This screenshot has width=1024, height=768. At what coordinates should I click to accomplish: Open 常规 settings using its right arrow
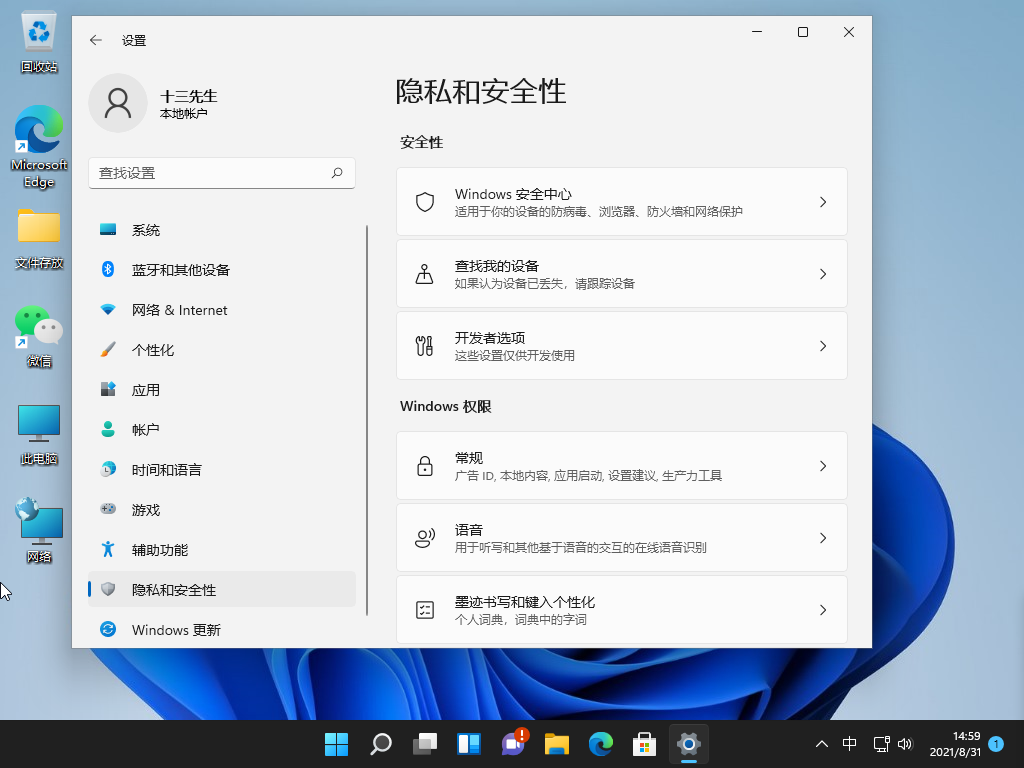click(x=822, y=465)
